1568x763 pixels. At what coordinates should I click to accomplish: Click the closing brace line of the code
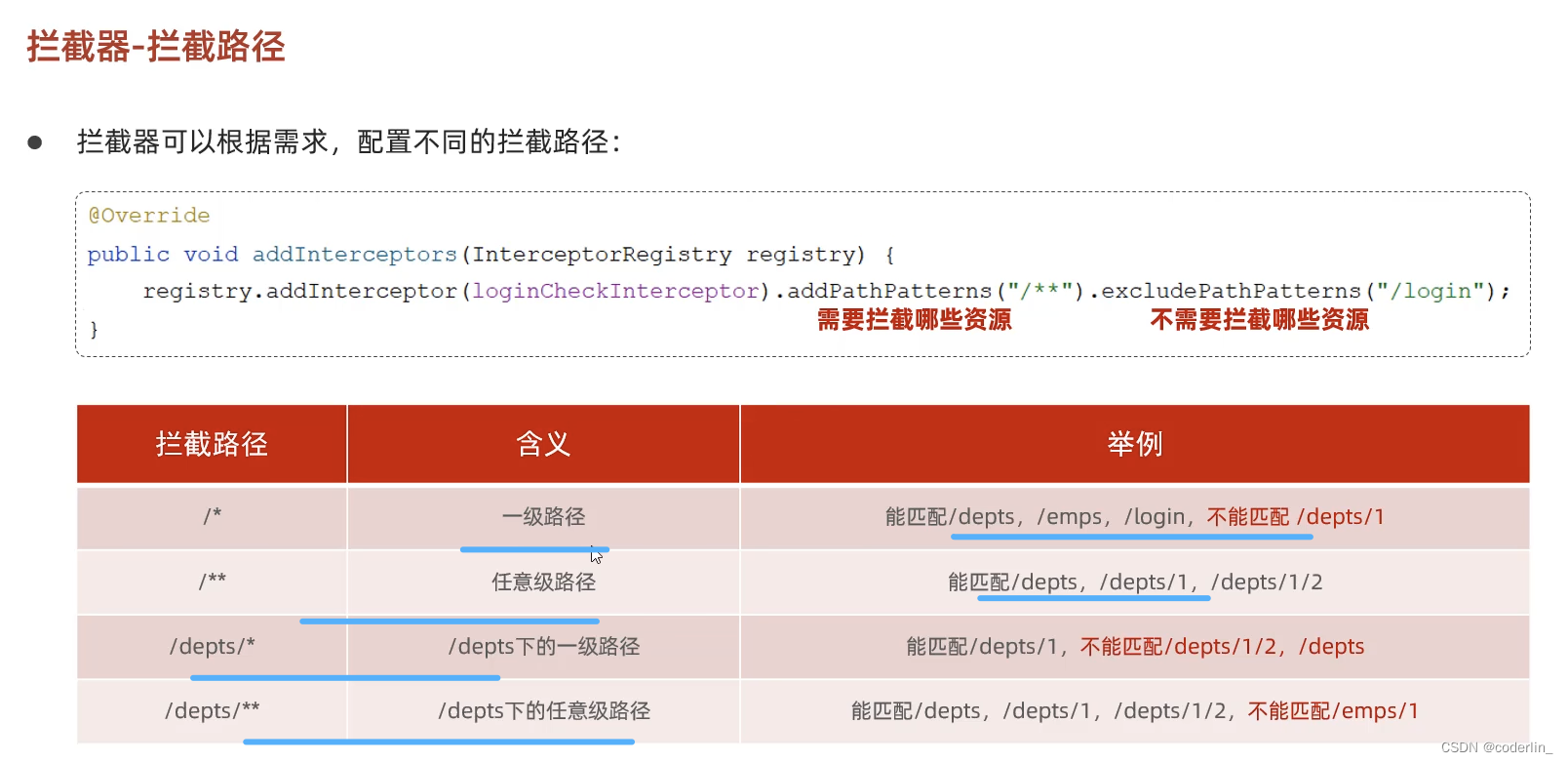(94, 329)
